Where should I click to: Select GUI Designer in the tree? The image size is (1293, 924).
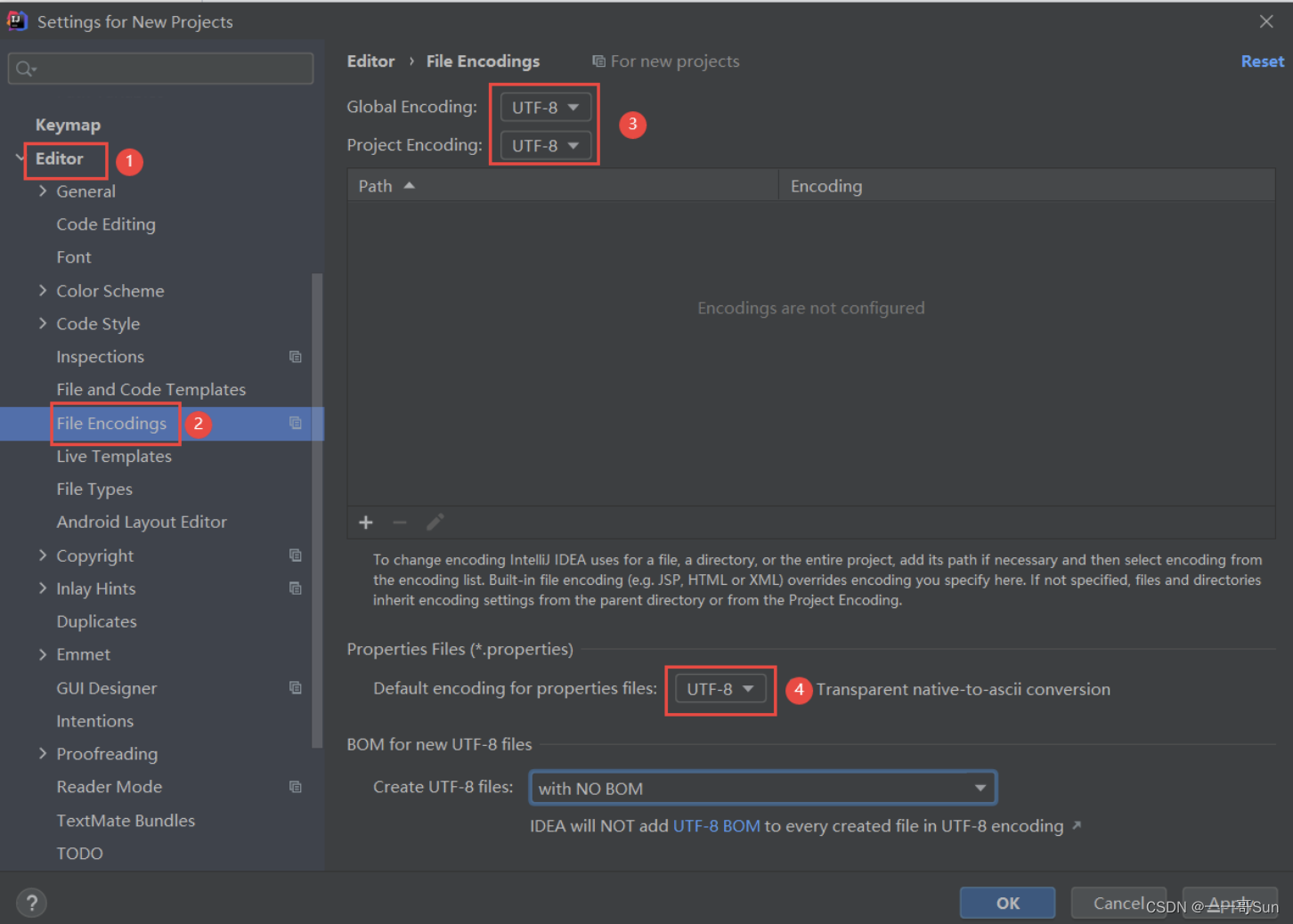pos(106,688)
